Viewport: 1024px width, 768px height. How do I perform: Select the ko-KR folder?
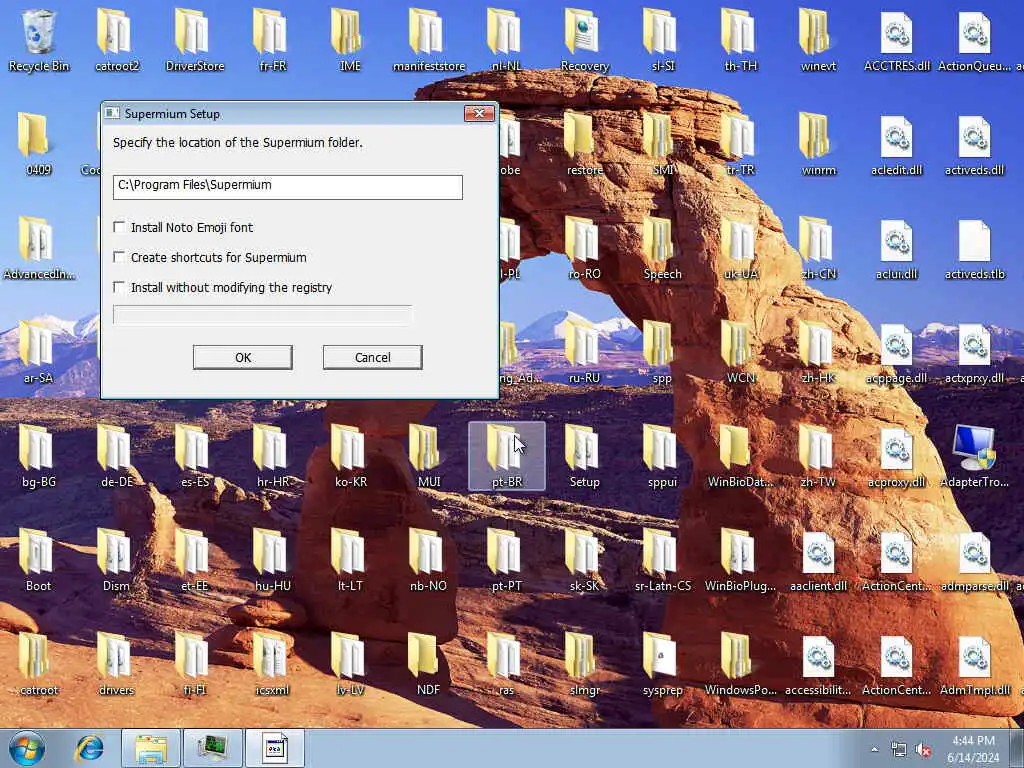click(x=350, y=457)
